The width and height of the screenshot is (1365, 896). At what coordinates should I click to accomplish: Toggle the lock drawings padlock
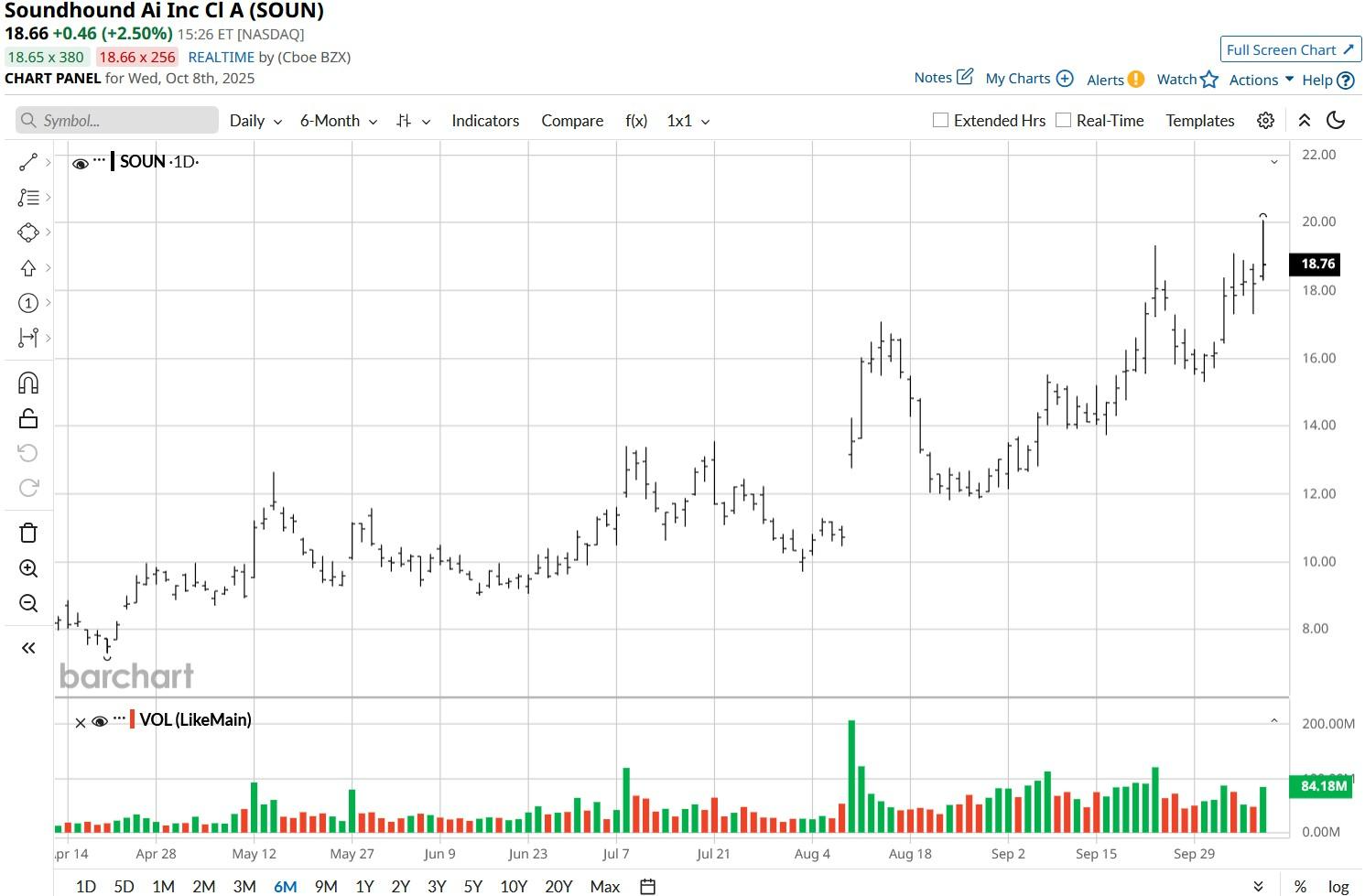28,418
